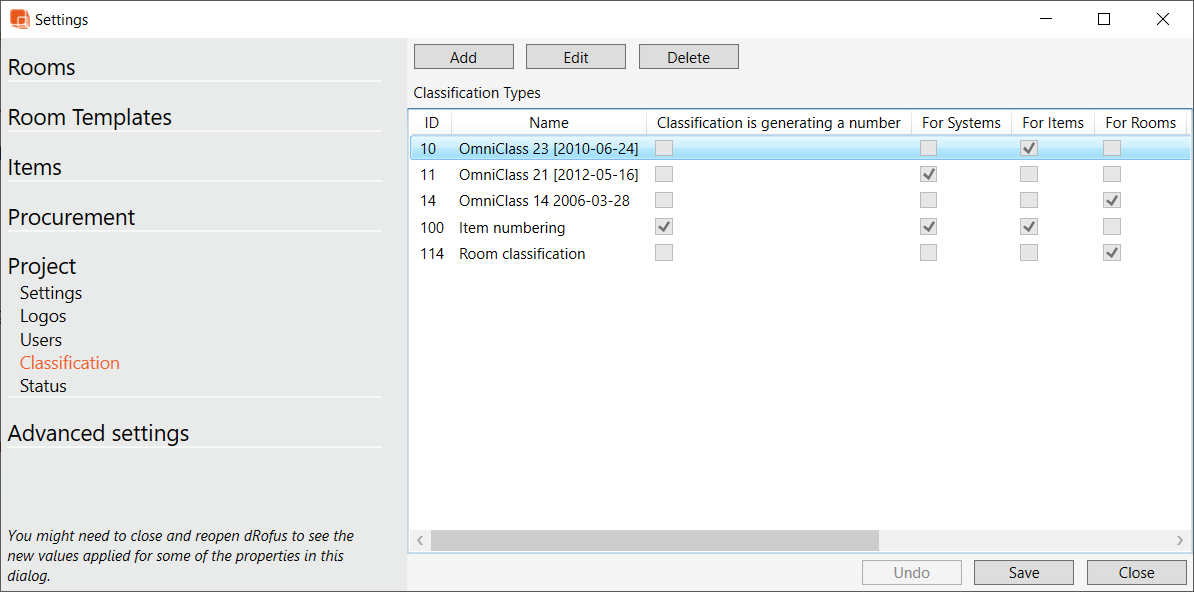Open the Status sub-item
The width and height of the screenshot is (1194, 592).
coord(43,386)
